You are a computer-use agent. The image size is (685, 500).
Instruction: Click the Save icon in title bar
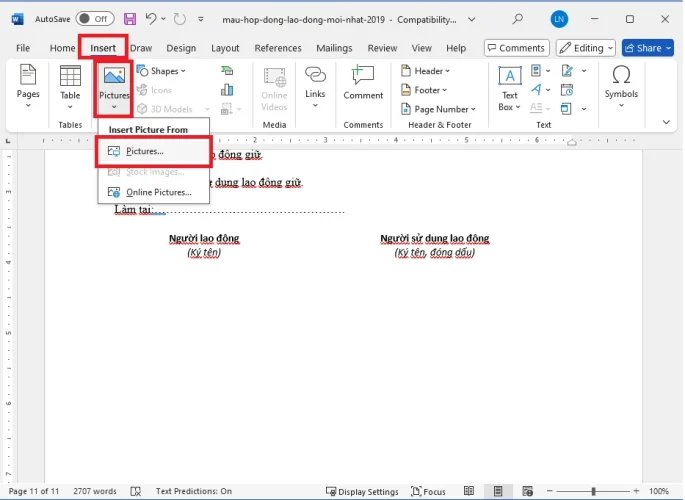pos(130,19)
